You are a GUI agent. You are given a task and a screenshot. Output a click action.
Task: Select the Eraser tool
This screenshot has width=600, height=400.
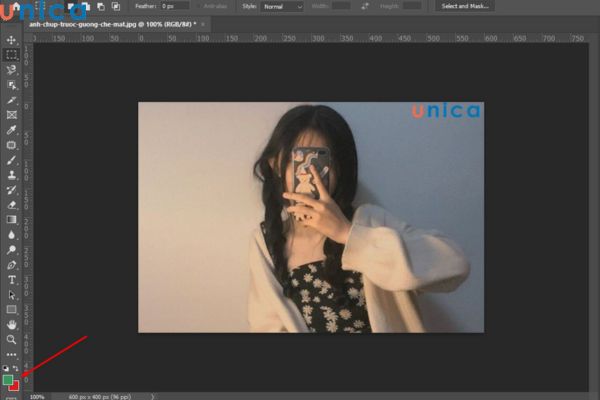point(11,205)
